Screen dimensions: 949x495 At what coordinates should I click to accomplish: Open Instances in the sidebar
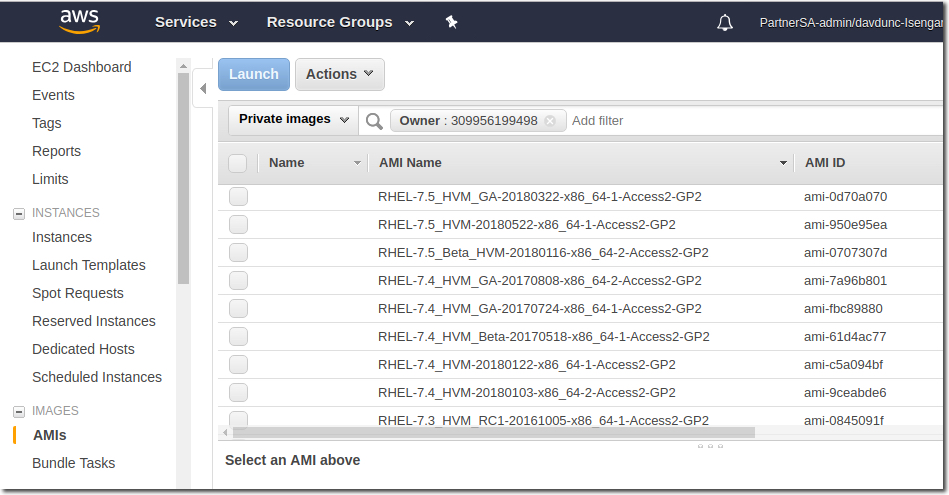pos(62,237)
